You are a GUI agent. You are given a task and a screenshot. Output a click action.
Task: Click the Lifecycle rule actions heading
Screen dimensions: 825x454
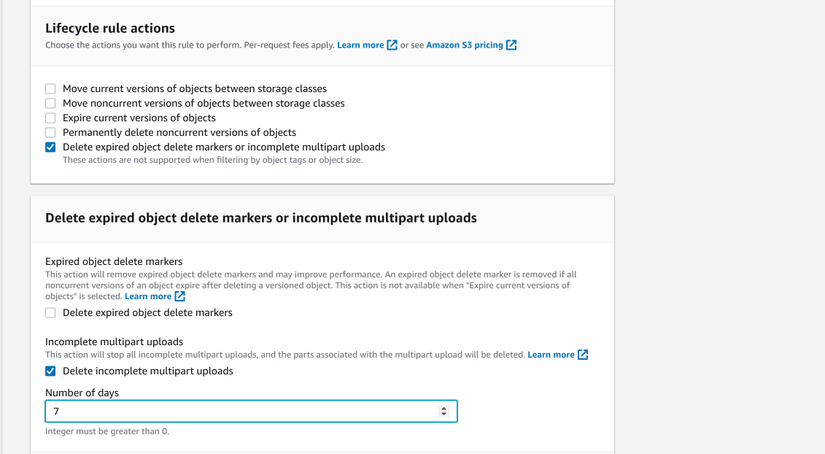(x=110, y=28)
